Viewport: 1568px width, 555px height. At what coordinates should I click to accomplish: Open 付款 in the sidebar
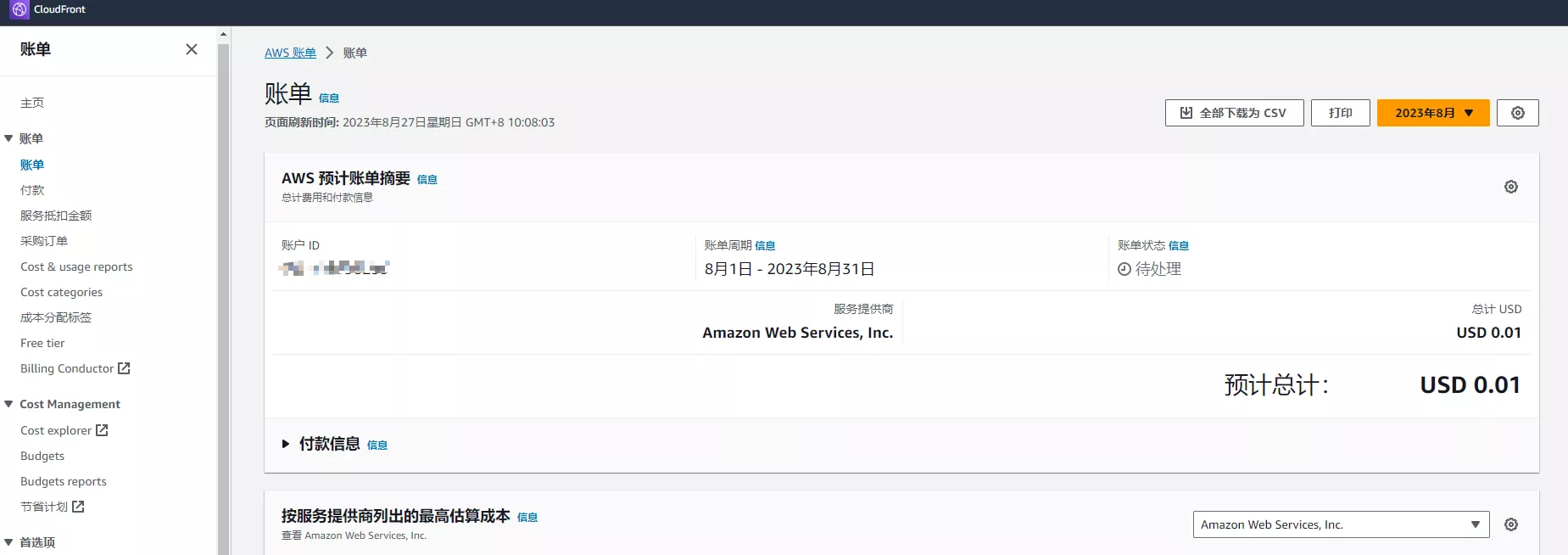[x=32, y=190]
